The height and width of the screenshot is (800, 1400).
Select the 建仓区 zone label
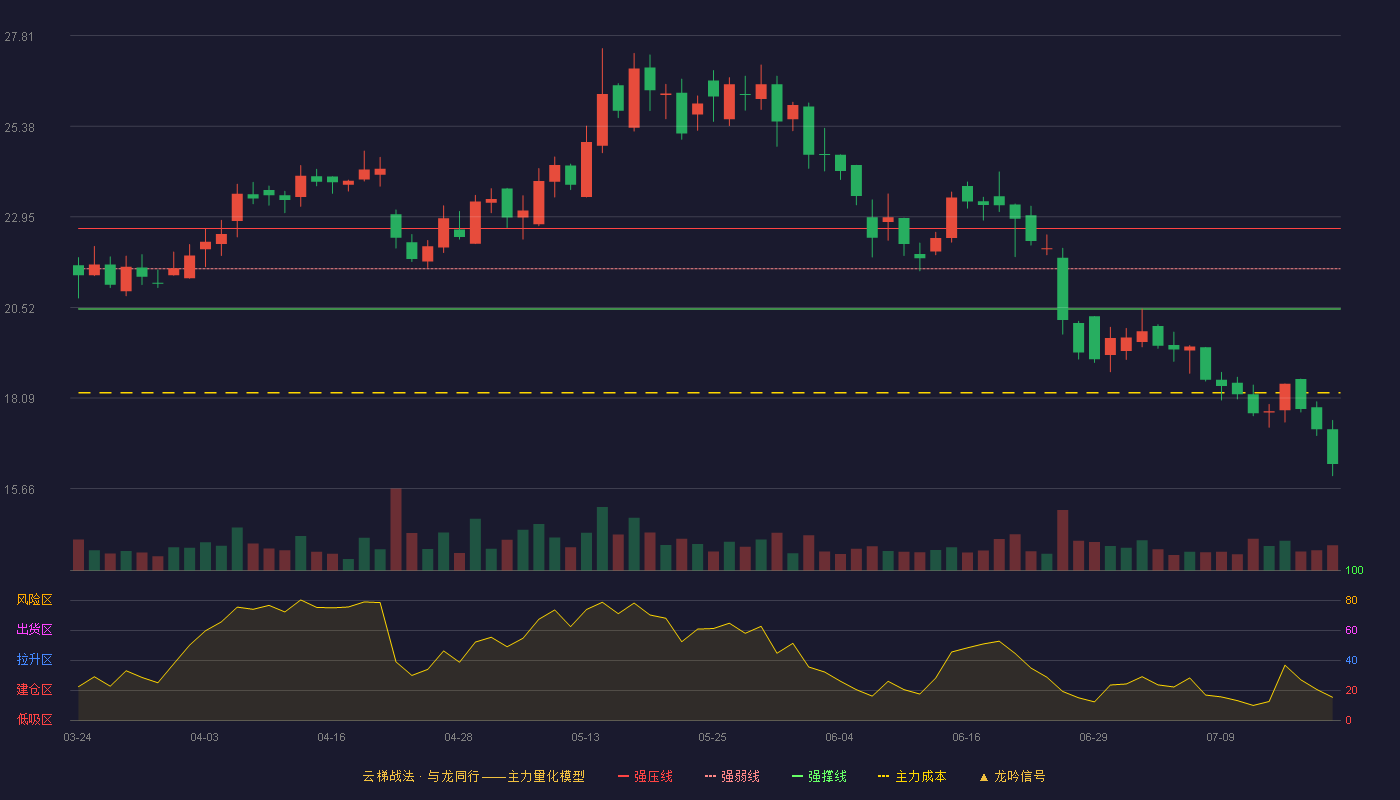coord(34,690)
